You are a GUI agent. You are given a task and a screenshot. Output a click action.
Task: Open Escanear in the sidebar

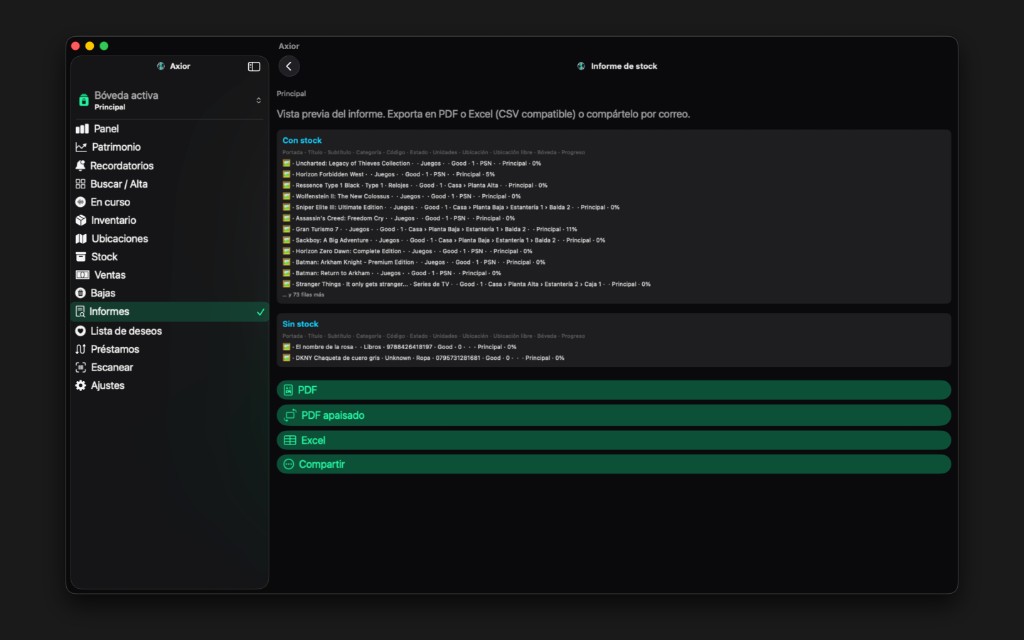(170, 367)
